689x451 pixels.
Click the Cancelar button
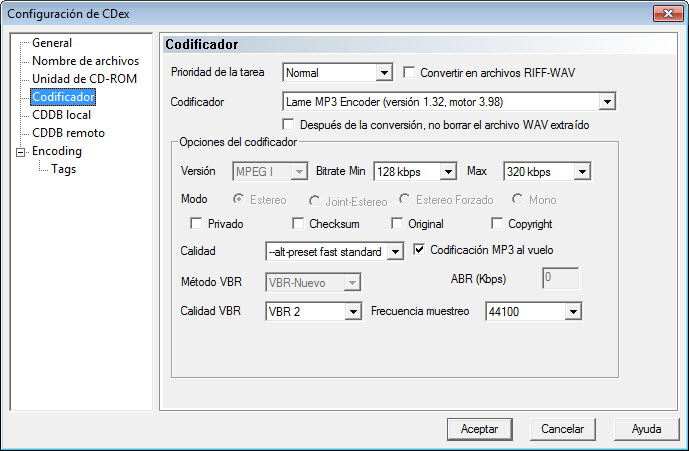(x=562, y=429)
